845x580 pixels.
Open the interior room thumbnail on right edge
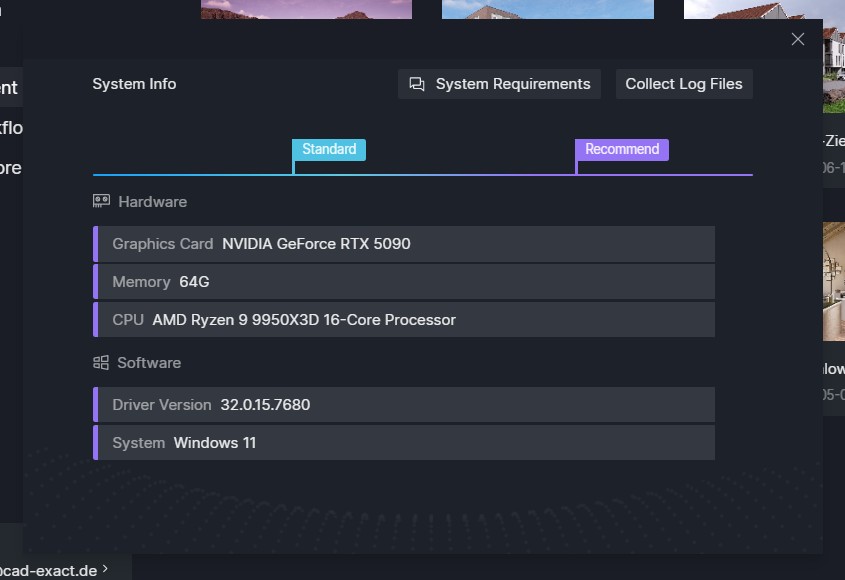pyautogui.click(x=834, y=281)
